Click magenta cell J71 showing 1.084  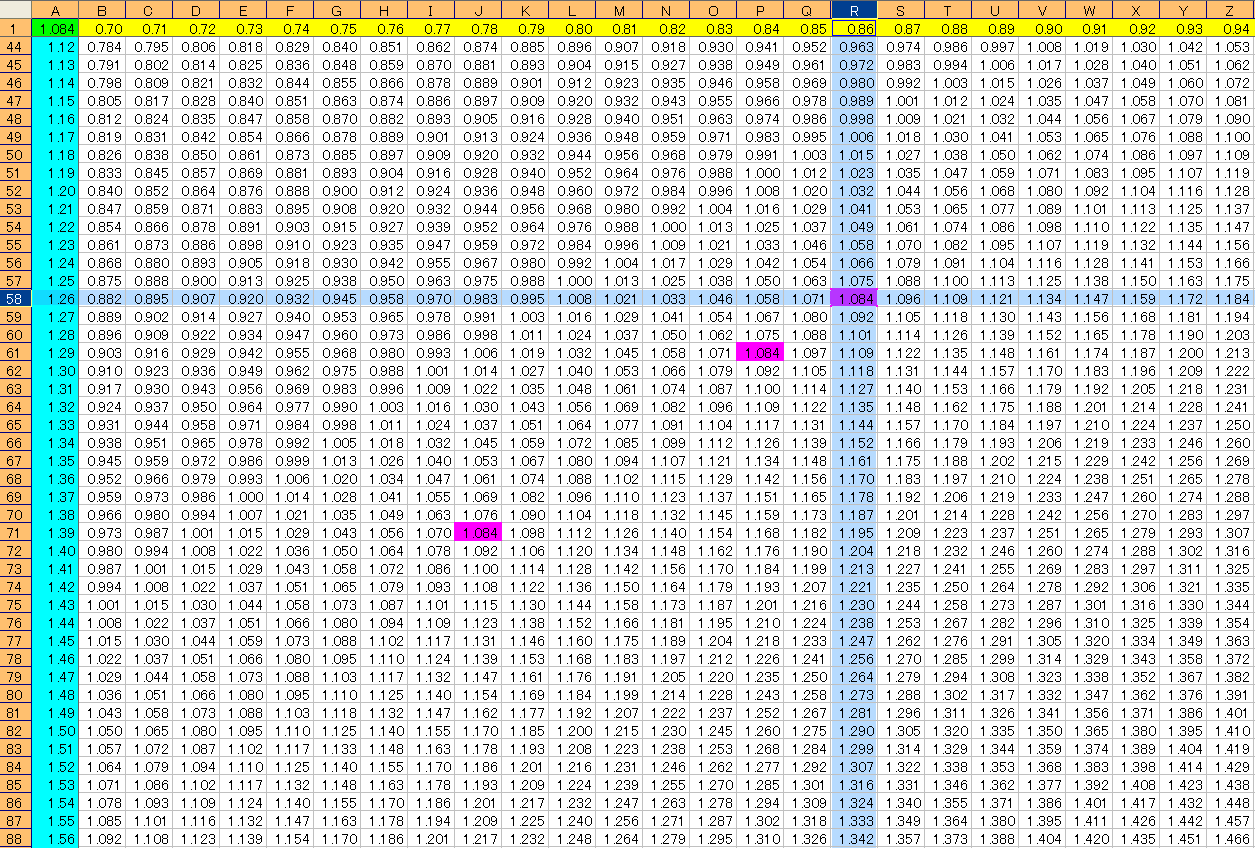(478, 533)
